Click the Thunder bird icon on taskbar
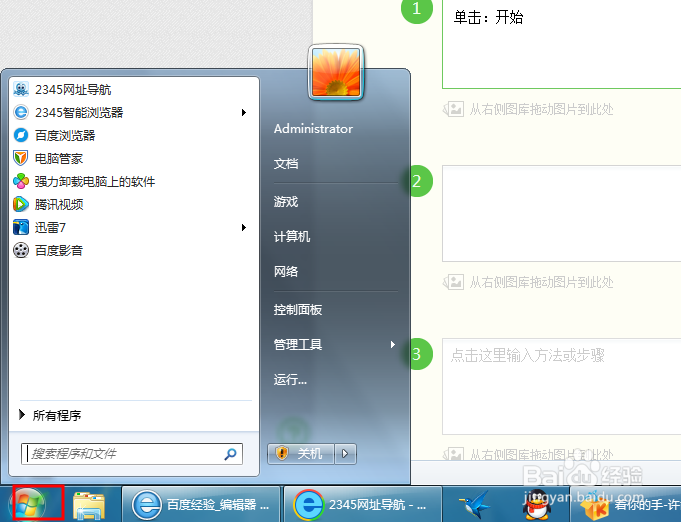The image size is (681, 522). tap(475, 505)
